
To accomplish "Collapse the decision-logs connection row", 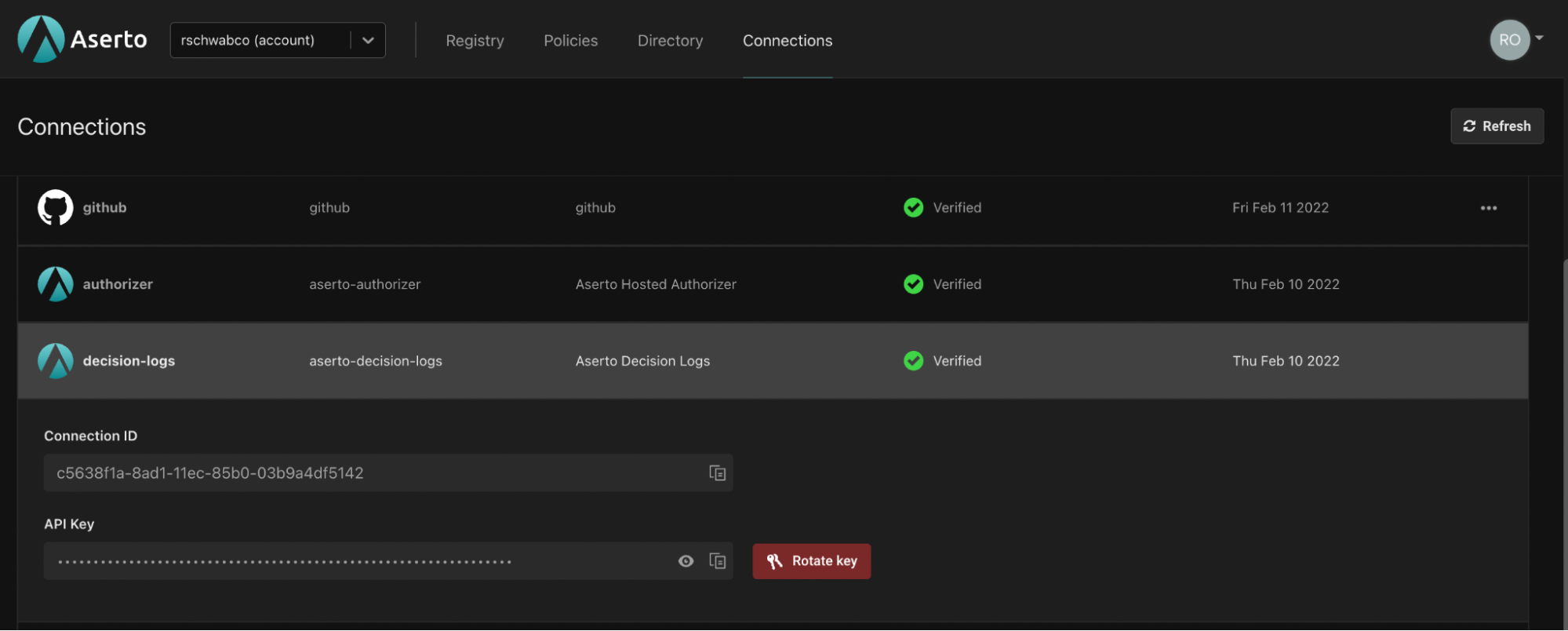I will point(773,361).
